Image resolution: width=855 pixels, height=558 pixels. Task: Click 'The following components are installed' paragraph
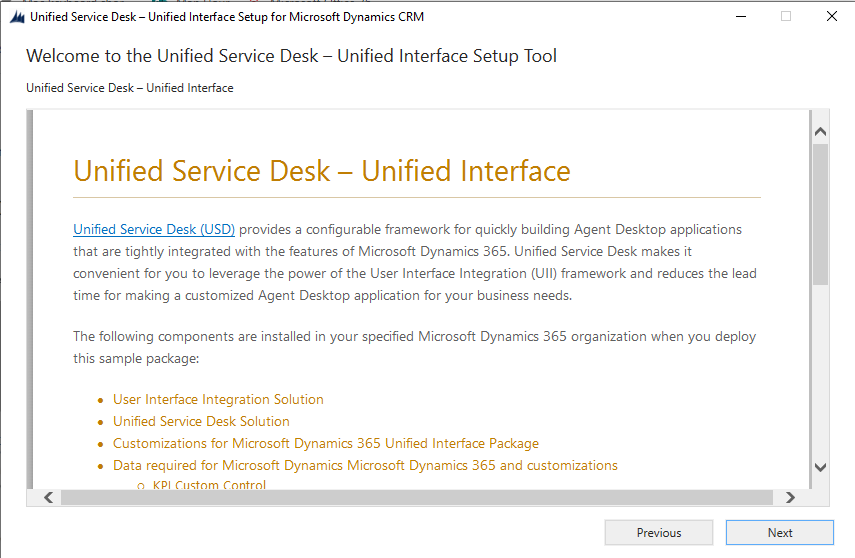[414, 347]
